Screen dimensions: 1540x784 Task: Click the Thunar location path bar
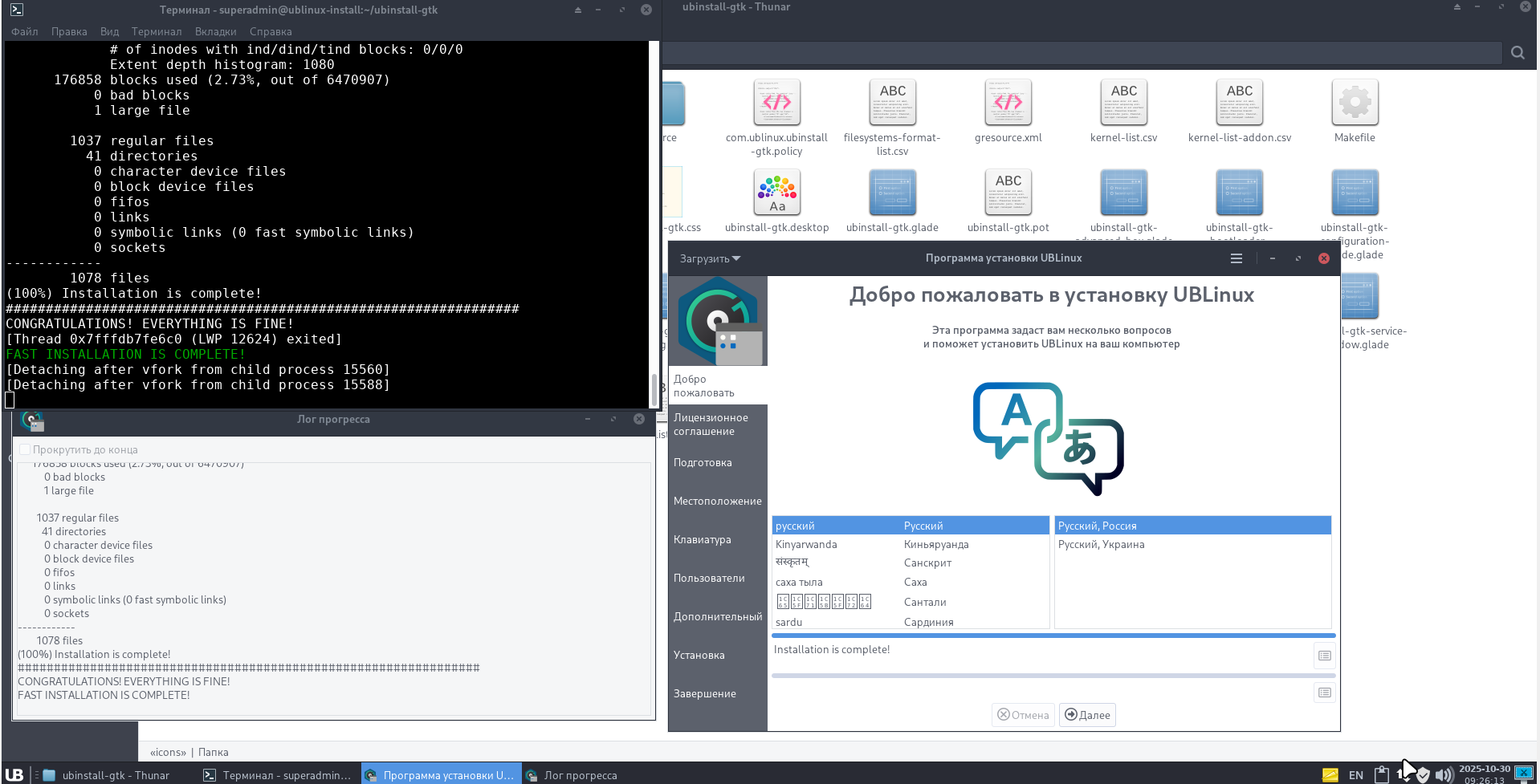click(x=1081, y=53)
